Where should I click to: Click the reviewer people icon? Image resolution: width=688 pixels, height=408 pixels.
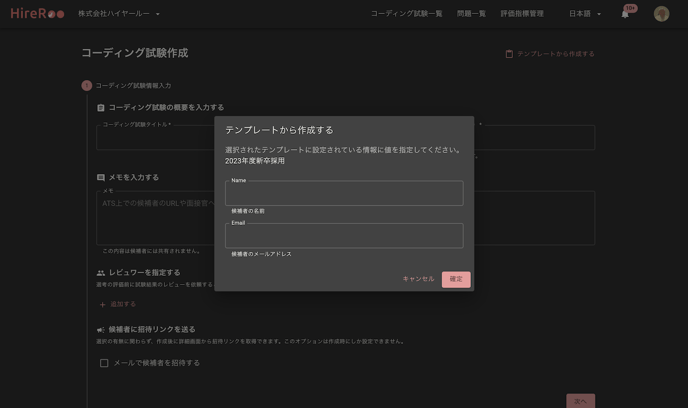click(101, 273)
